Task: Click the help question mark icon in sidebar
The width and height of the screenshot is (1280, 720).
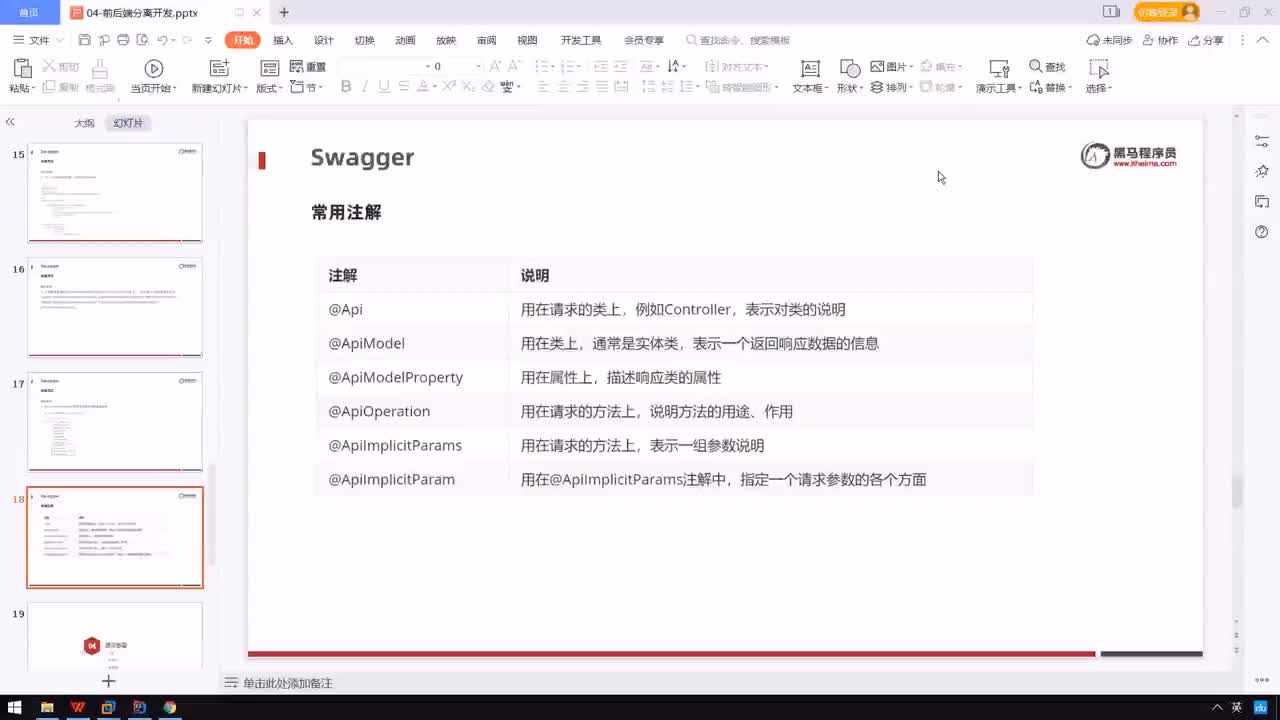Action: click(x=1262, y=232)
